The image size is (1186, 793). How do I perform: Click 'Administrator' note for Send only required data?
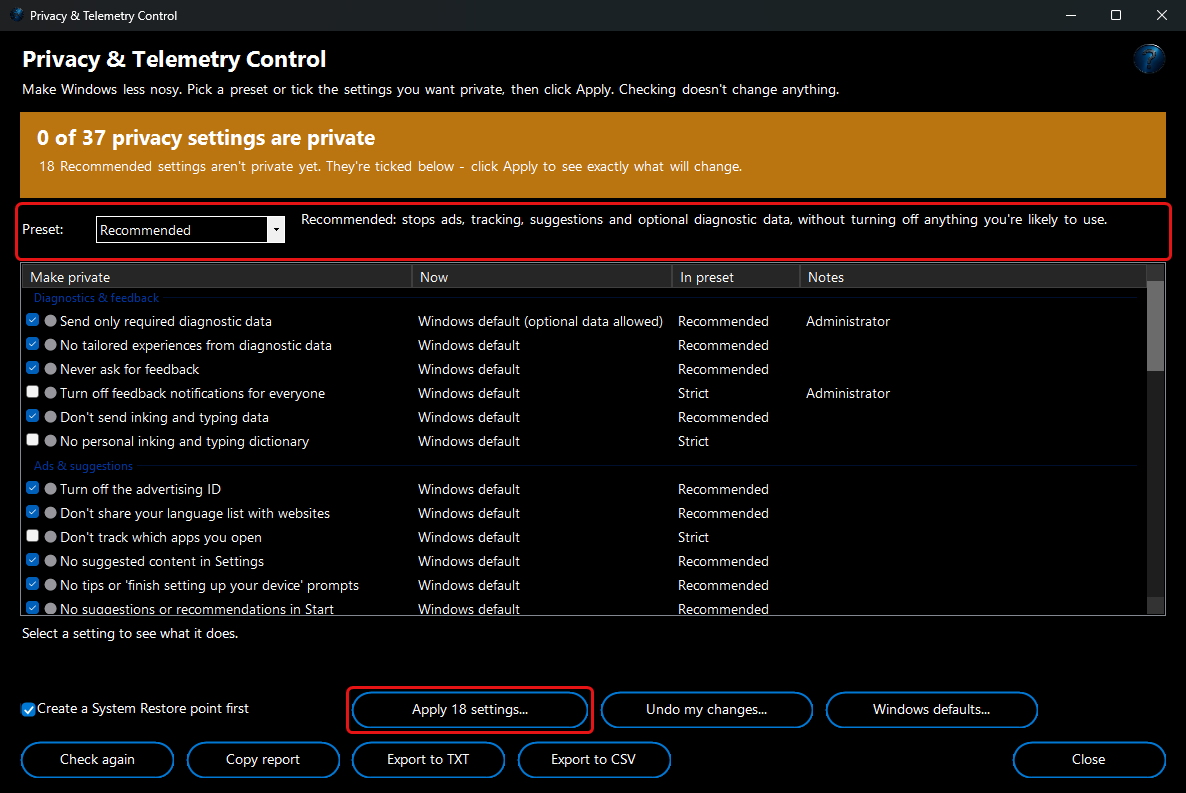pyautogui.click(x=848, y=322)
